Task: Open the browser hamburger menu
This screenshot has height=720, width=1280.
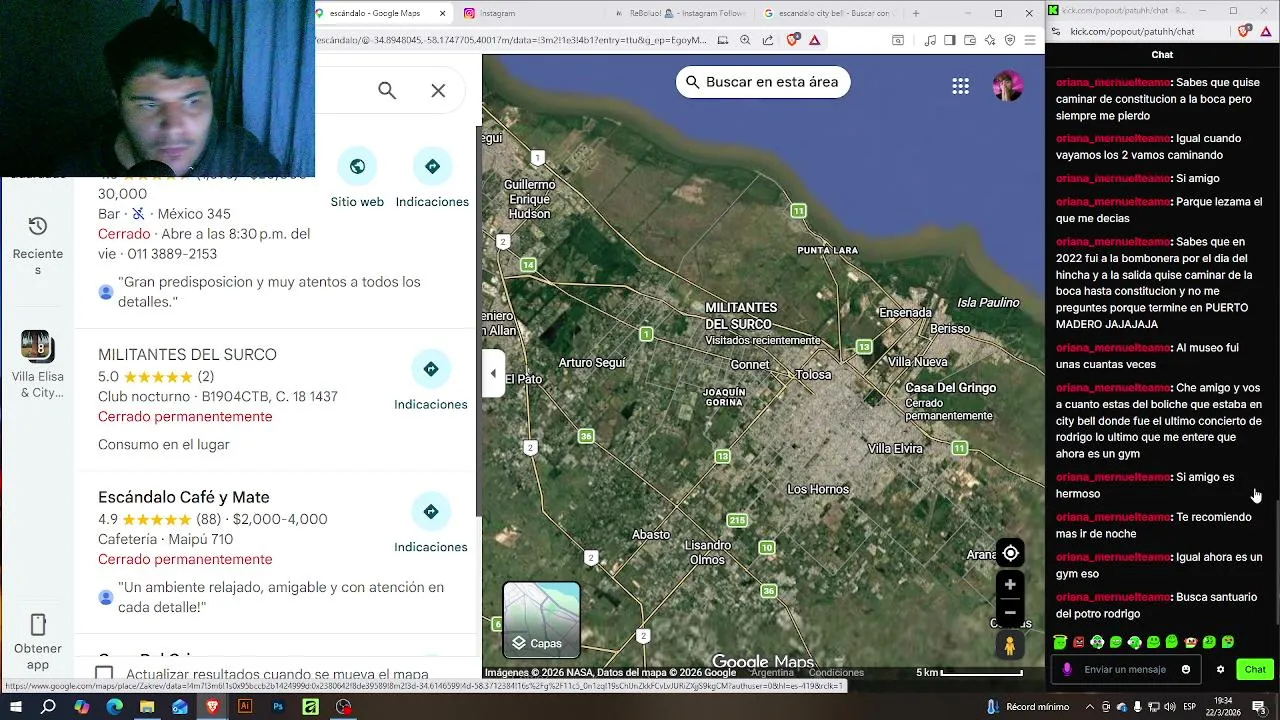Action: click(x=1030, y=40)
